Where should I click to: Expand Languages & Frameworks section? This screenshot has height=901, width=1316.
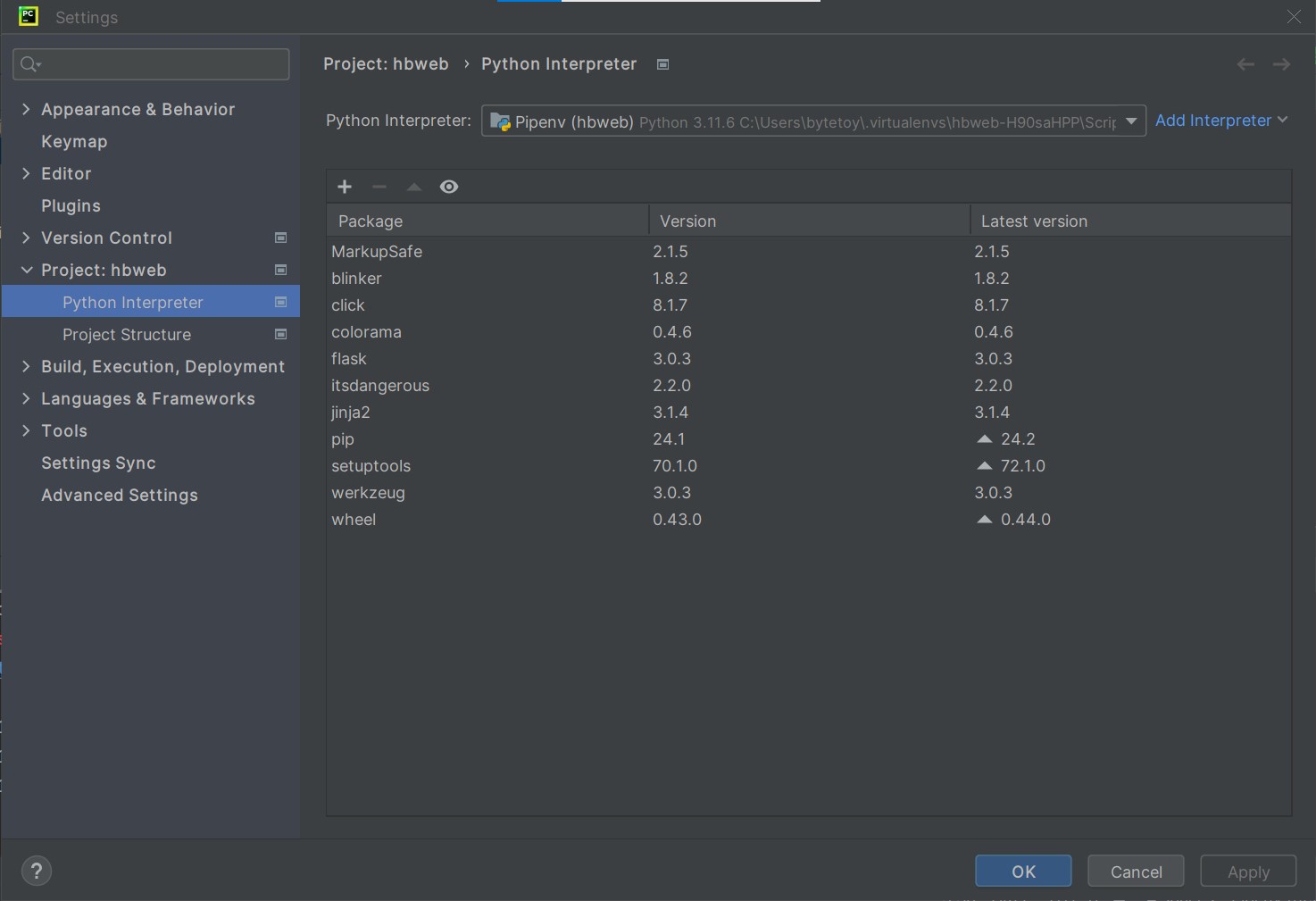pyautogui.click(x=26, y=398)
